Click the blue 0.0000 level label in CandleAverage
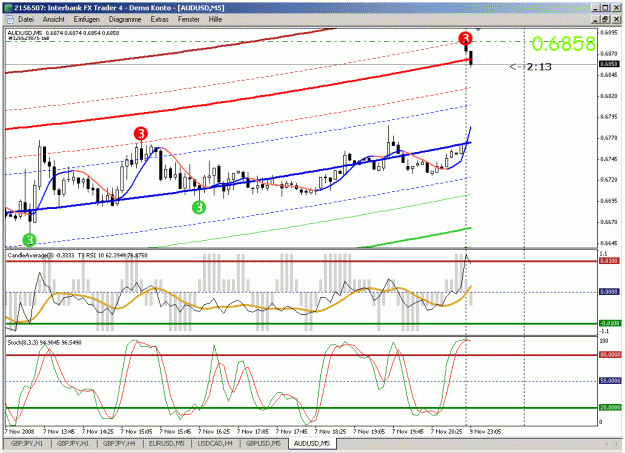This screenshot has height=453, width=625. coord(609,292)
